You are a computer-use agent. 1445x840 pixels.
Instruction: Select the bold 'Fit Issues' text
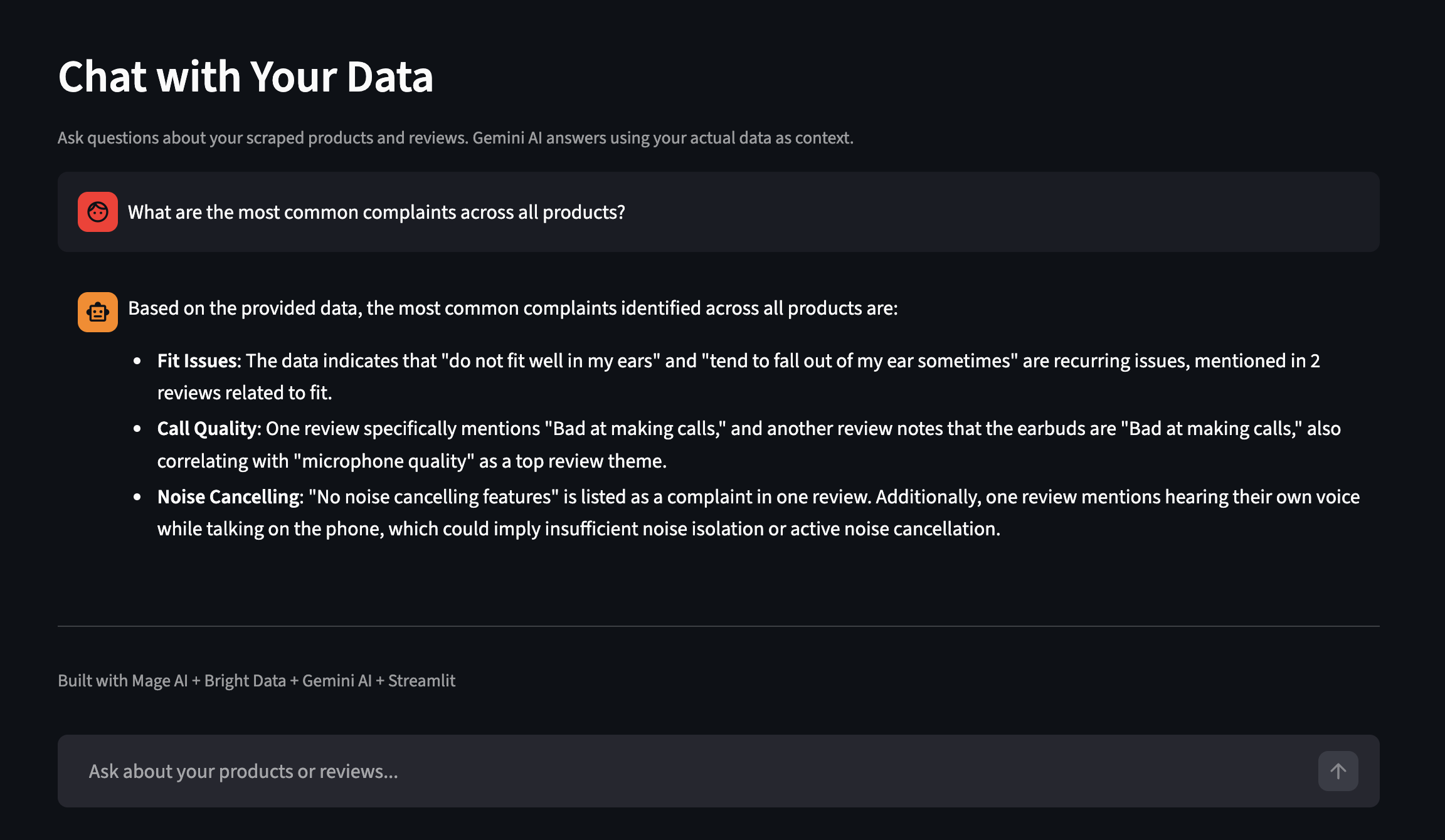pyautogui.click(x=196, y=360)
